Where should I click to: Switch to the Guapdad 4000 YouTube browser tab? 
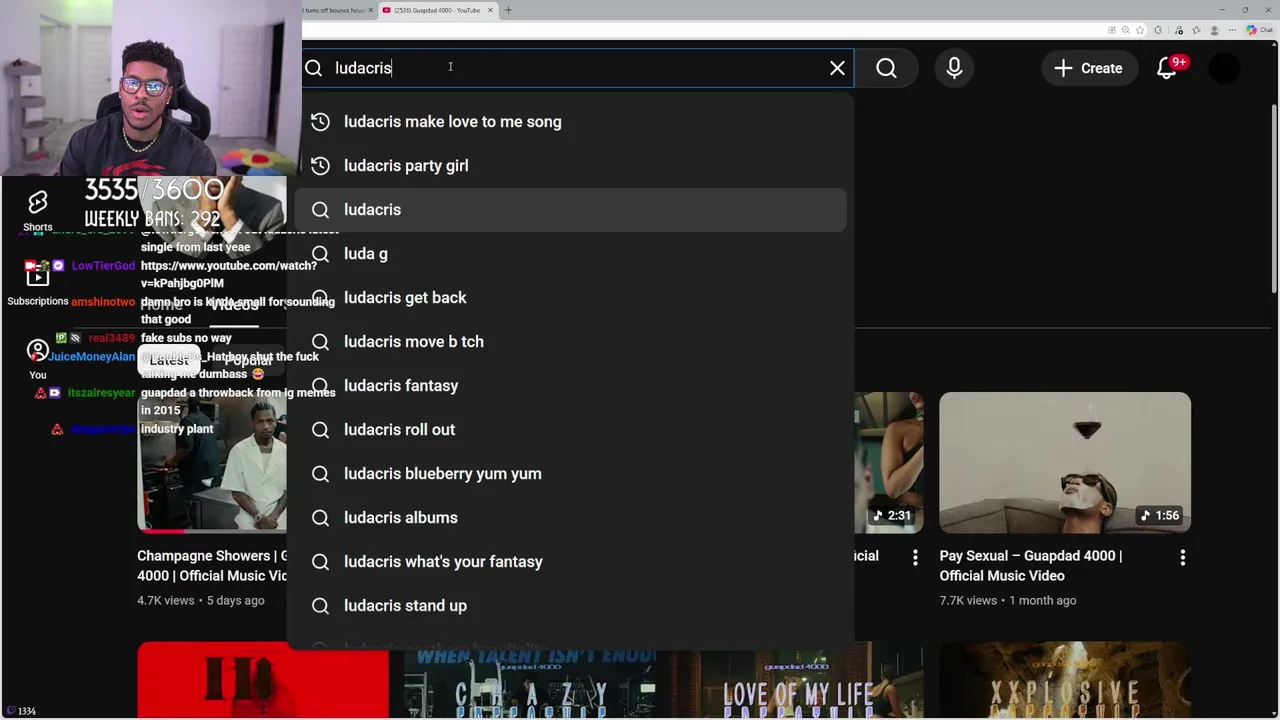pos(436,10)
